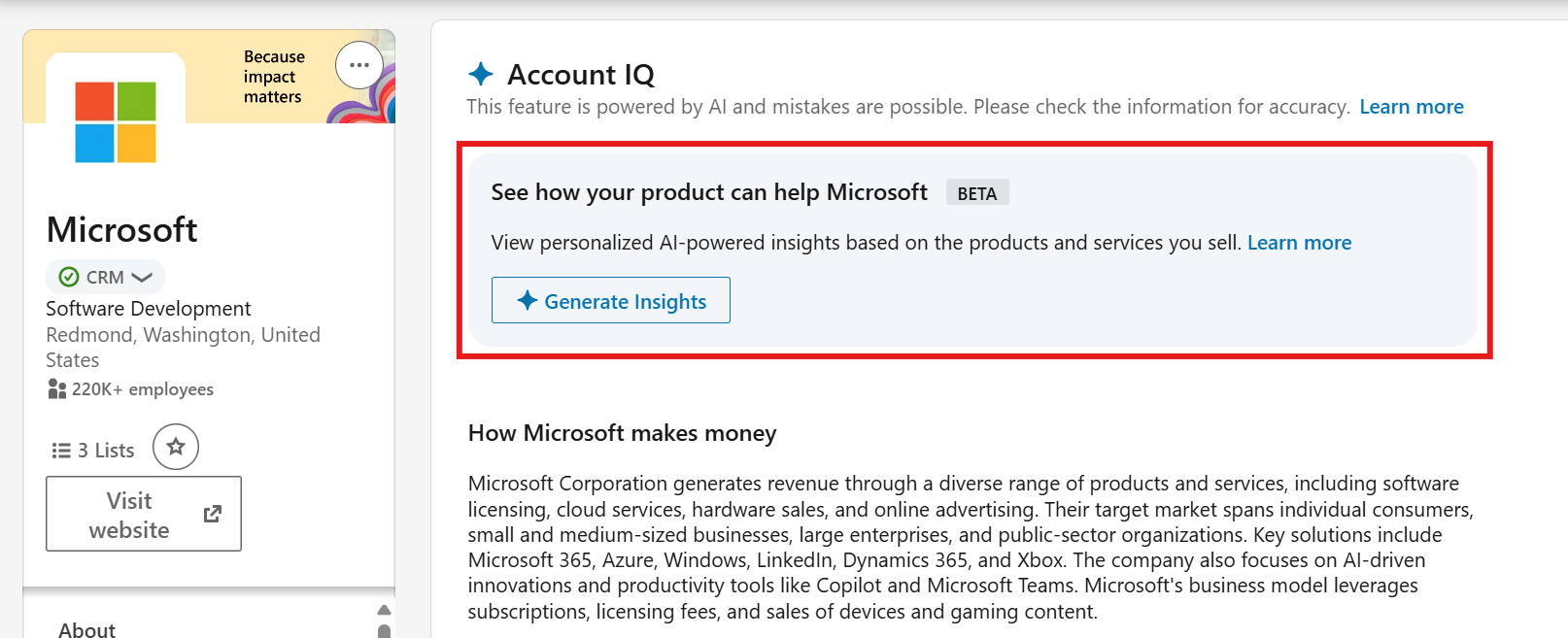
Task: Open the three-dot more options menu
Action: (359, 66)
